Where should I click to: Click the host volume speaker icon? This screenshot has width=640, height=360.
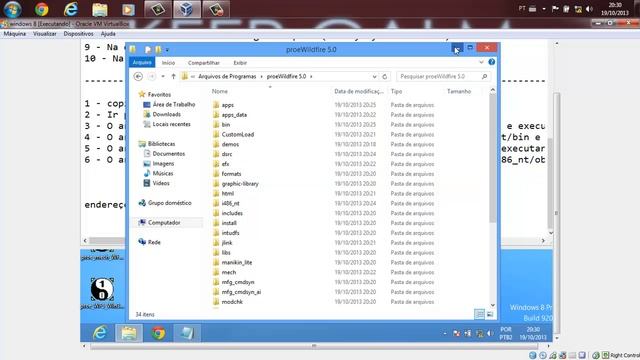click(x=589, y=9)
